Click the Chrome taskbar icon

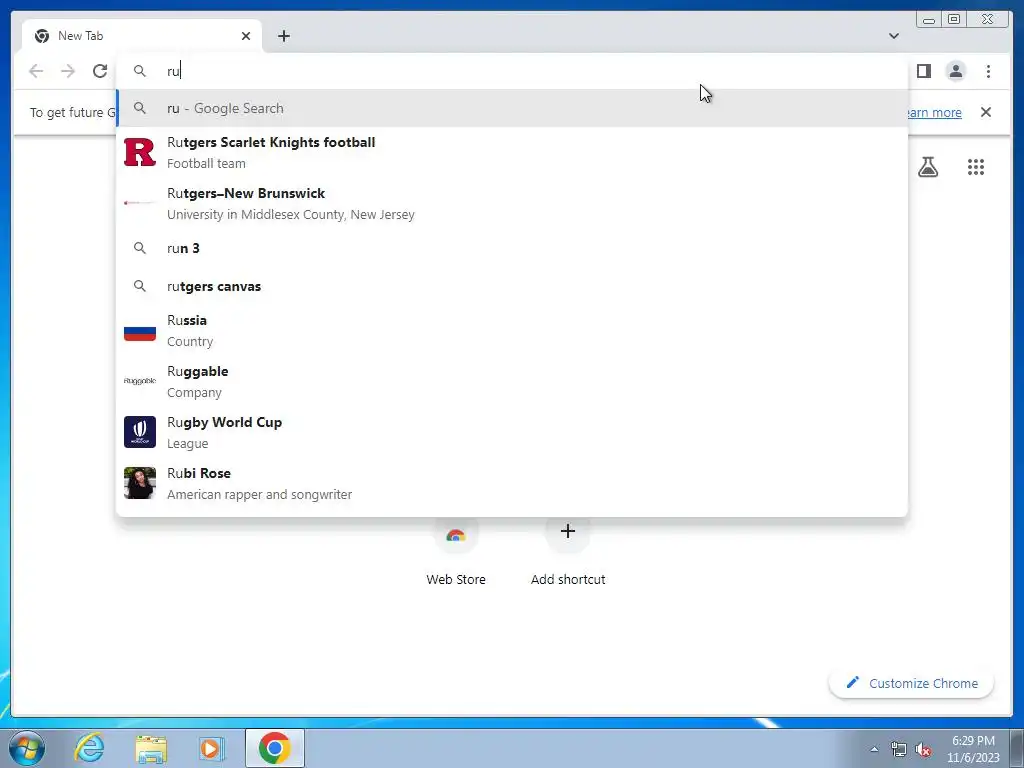coord(274,748)
